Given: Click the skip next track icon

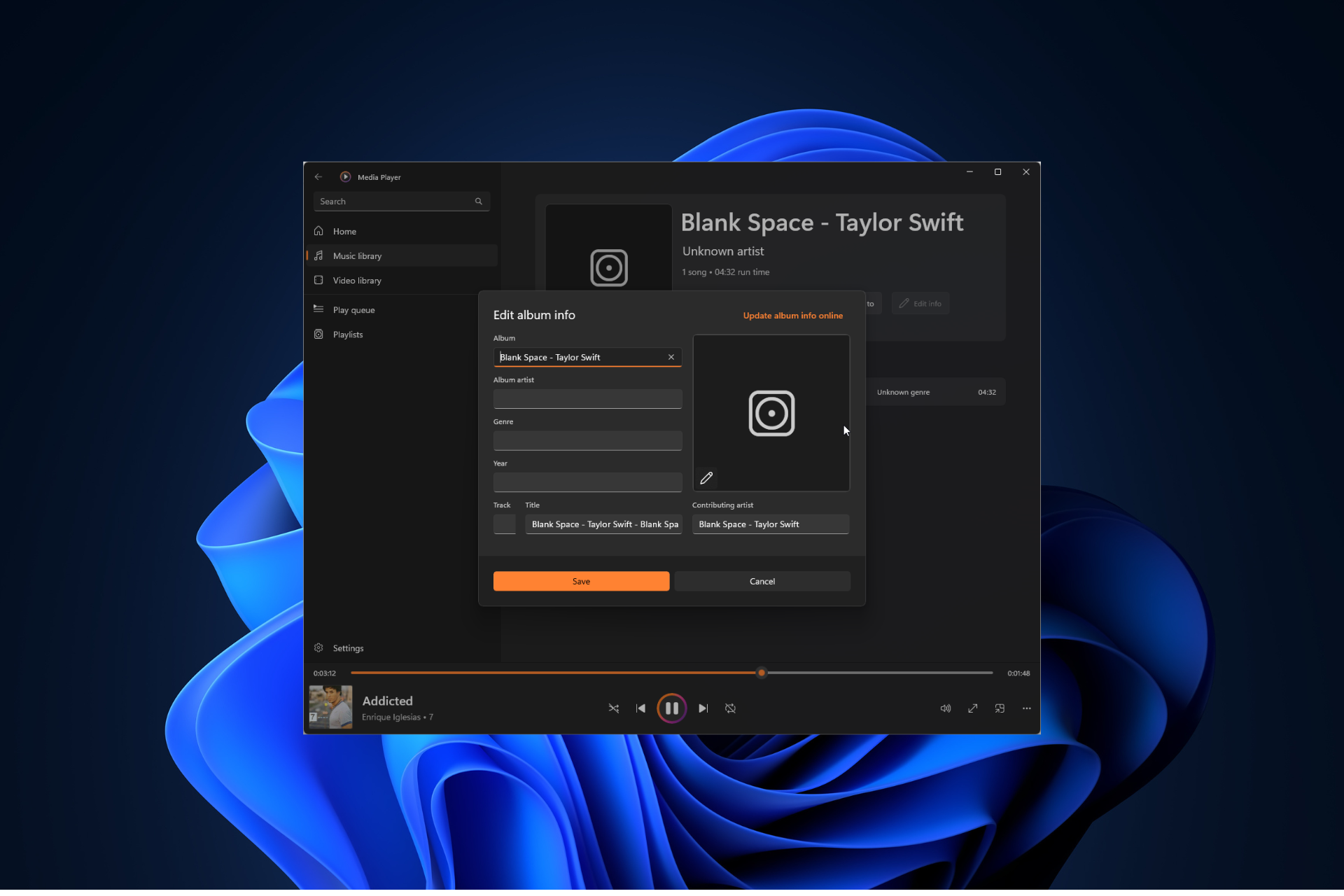Looking at the screenshot, I should (703, 708).
